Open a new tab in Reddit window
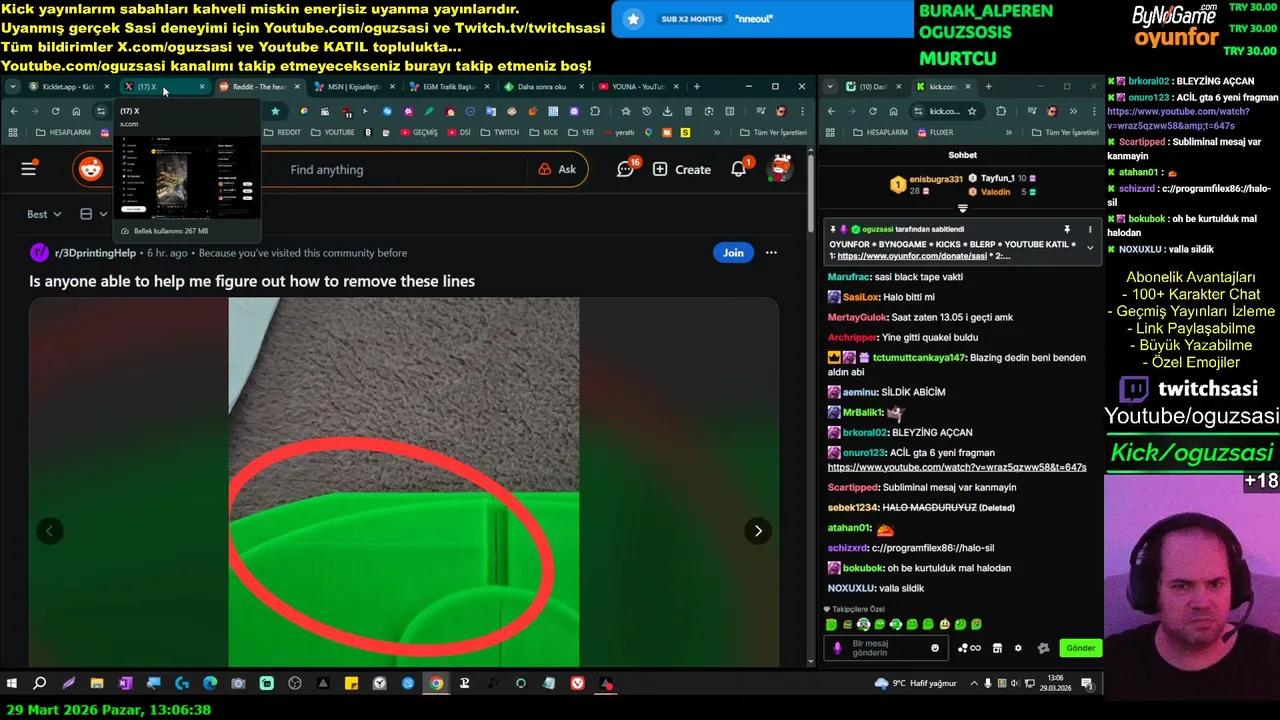Viewport: 1280px width, 720px height. coord(697,87)
